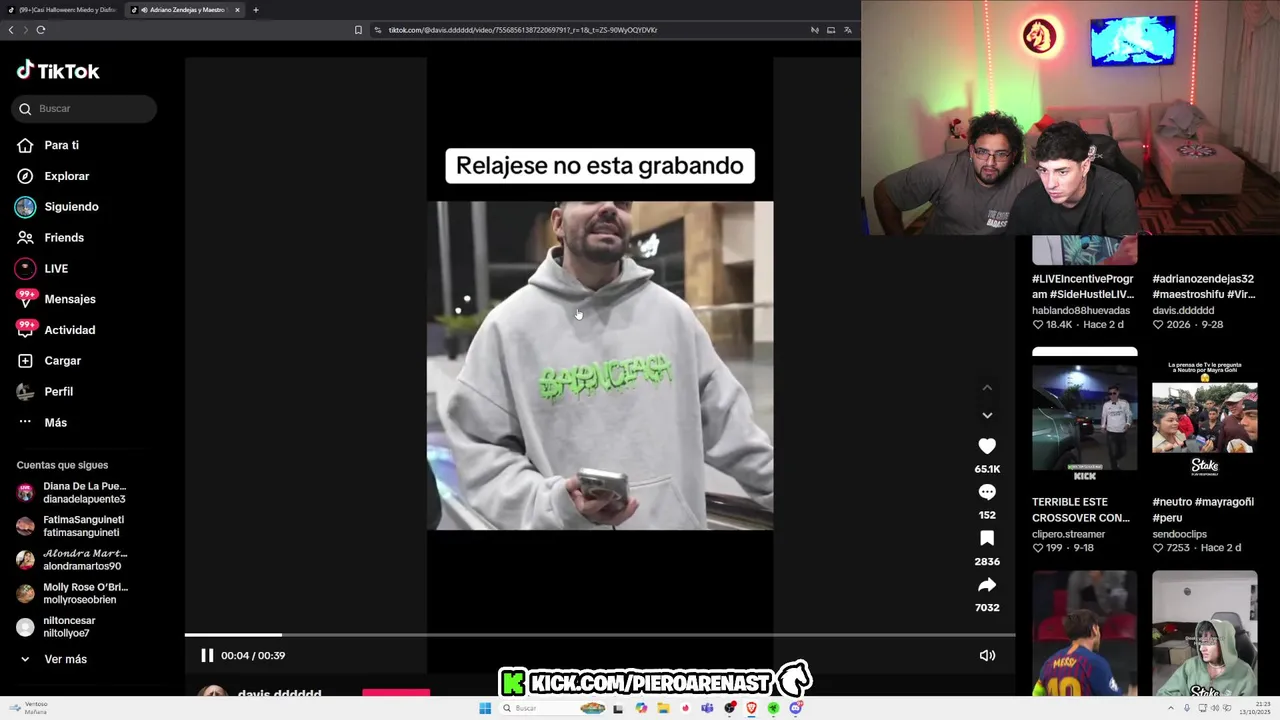This screenshot has width=1280, height=720.
Task: Like the video with heart icon
Action: click(987, 446)
